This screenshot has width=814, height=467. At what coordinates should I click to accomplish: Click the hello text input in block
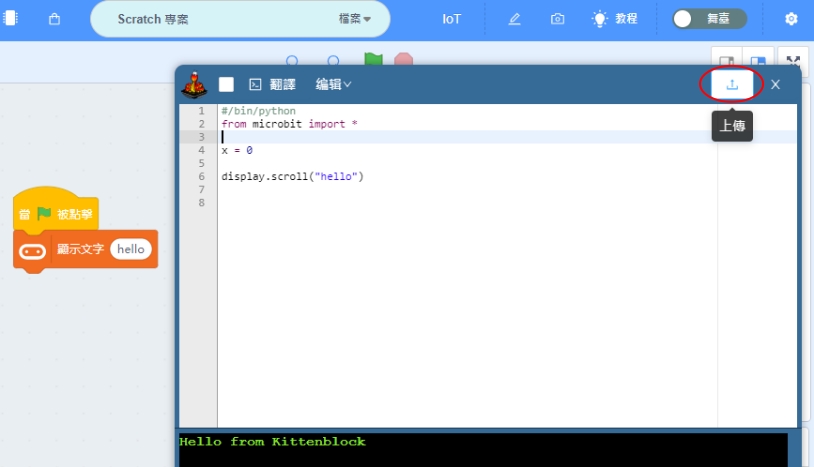131,249
